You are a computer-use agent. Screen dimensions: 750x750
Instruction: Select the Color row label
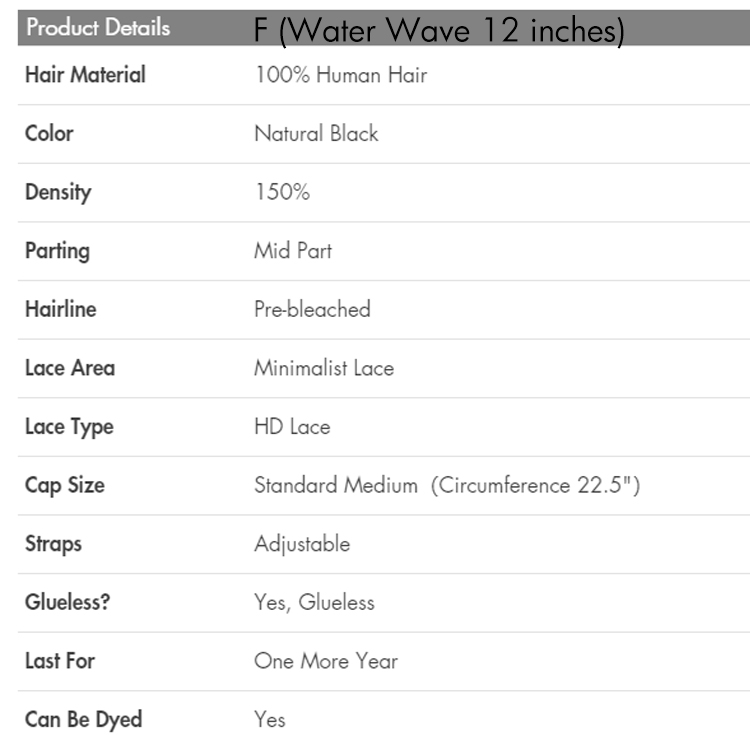point(49,133)
